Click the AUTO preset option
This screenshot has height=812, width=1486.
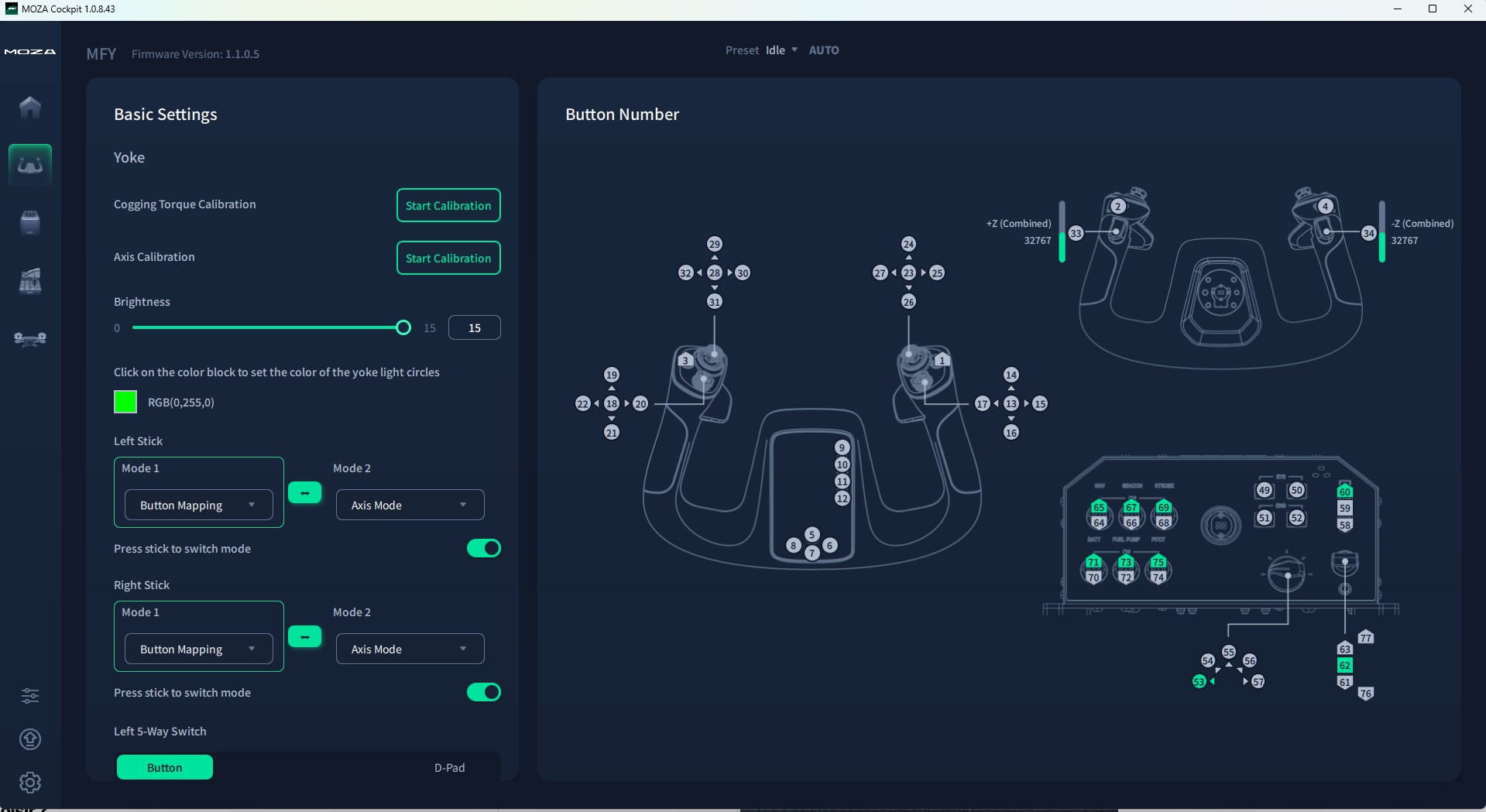pos(823,50)
